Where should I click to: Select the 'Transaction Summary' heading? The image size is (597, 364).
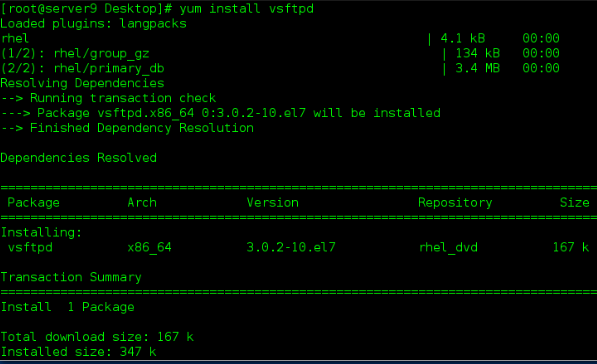pyautogui.click(x=71, y=277)
